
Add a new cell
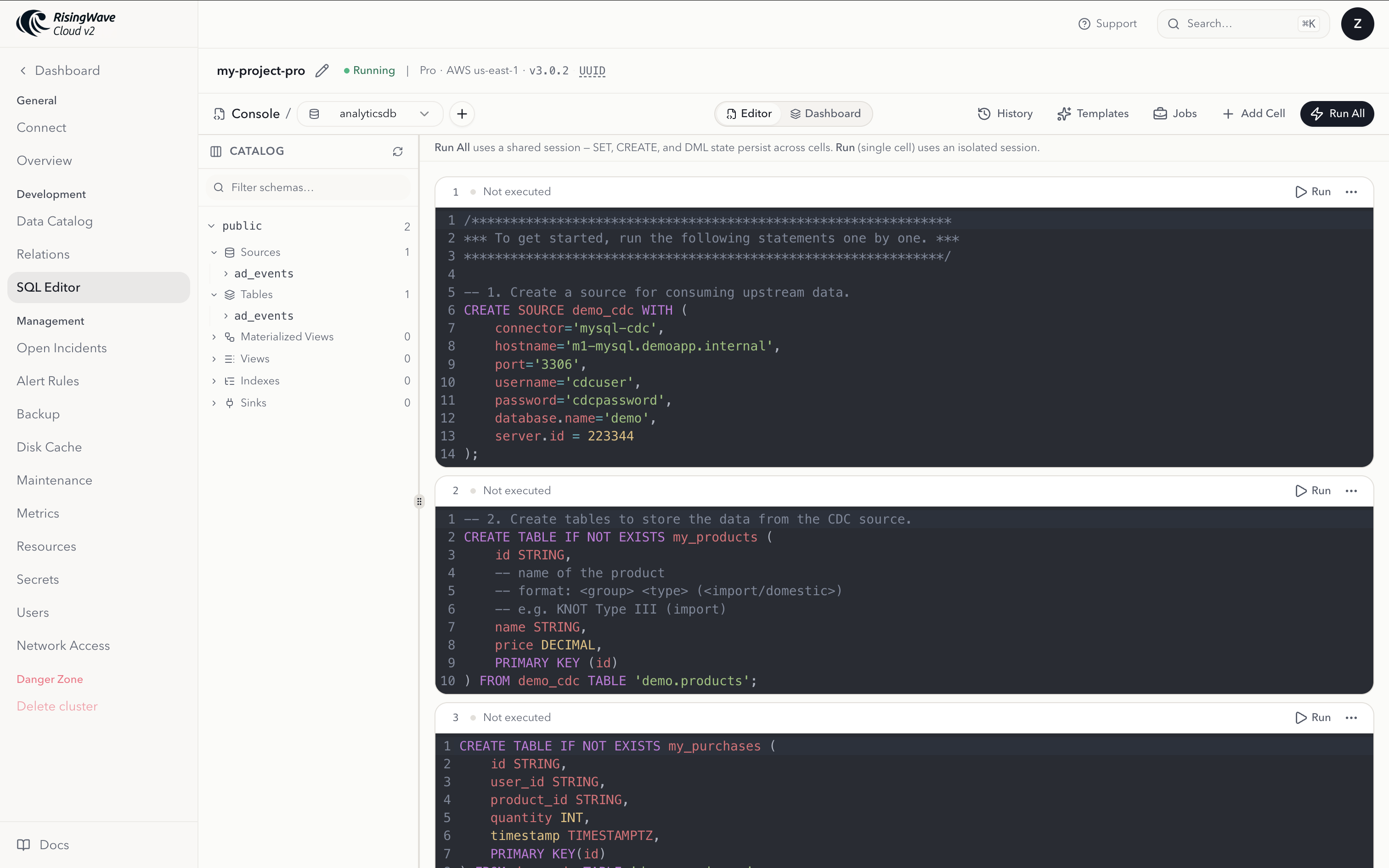1253,114
